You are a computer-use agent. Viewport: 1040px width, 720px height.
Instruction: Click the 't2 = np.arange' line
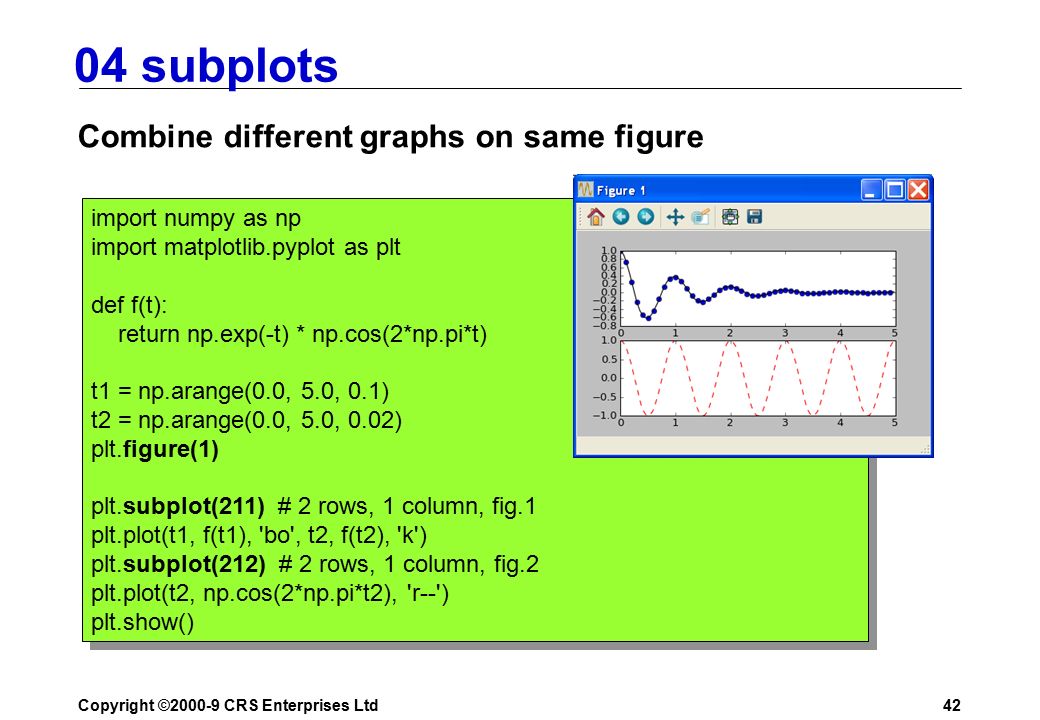click(x=246, y=420)
